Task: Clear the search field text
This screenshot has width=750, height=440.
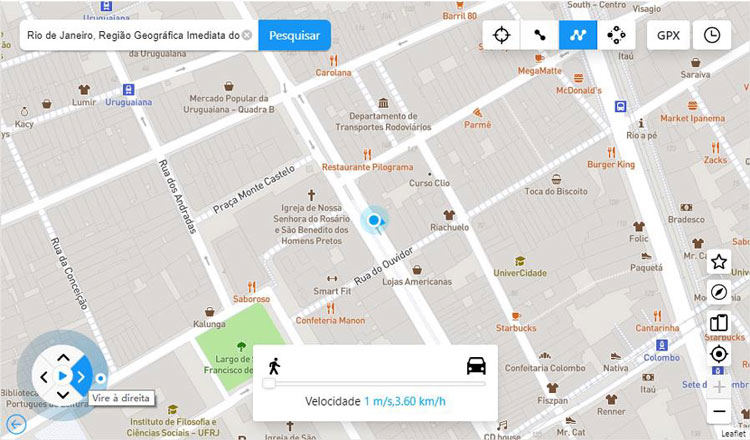Action: coord(247,35)
